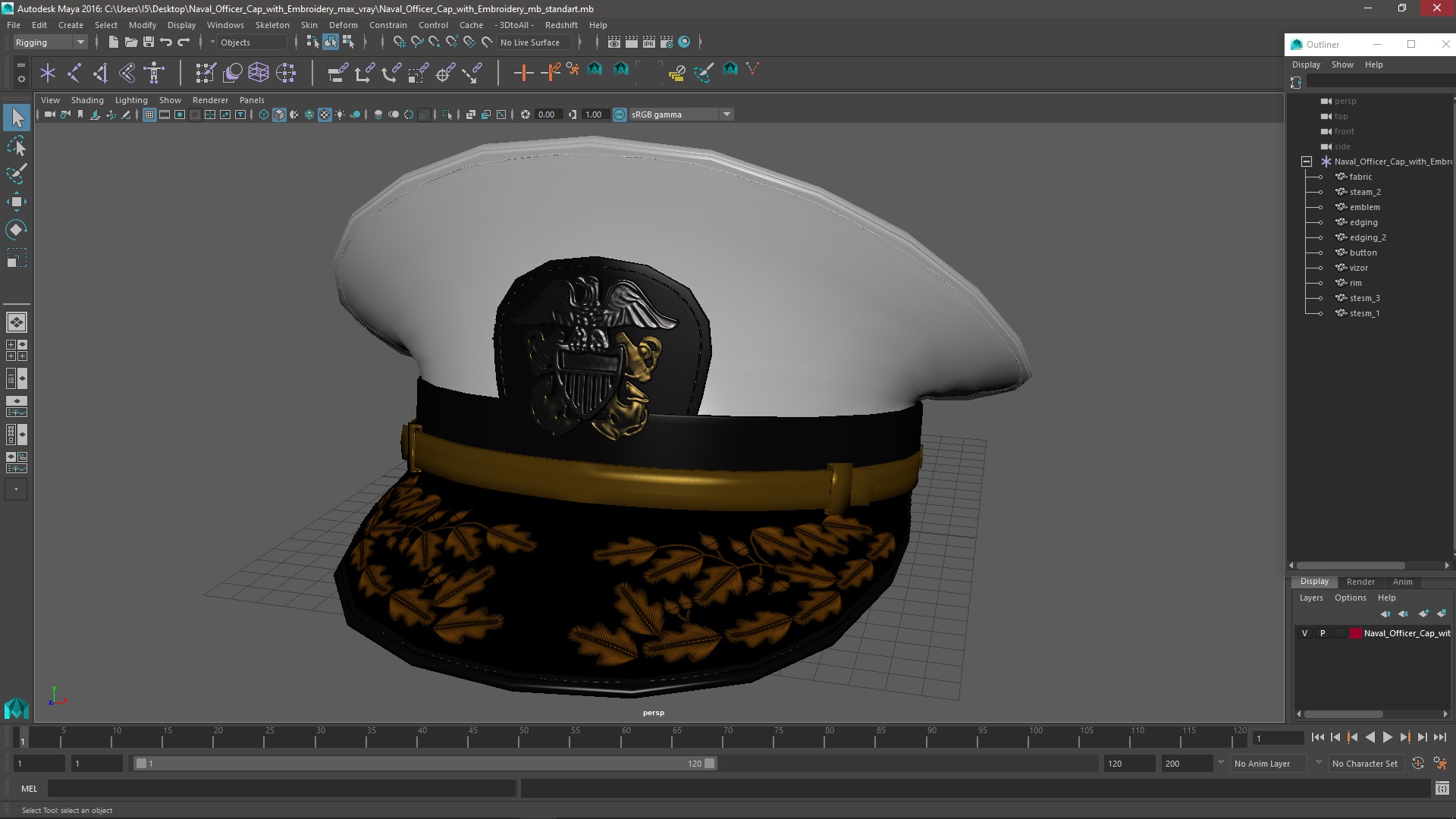
Task: Open Outliner Show menu
Action: pyautogui.click(x=1342, y=64)
